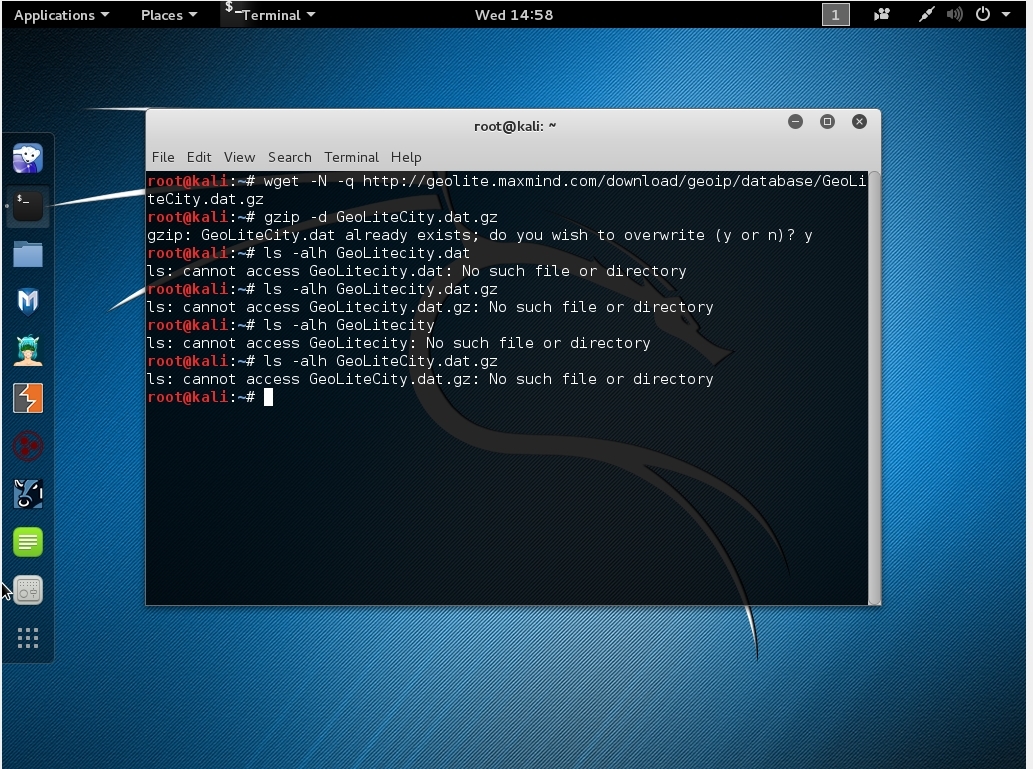
Task: Open the Help menu in terminal
Action: tap(406, 157)
